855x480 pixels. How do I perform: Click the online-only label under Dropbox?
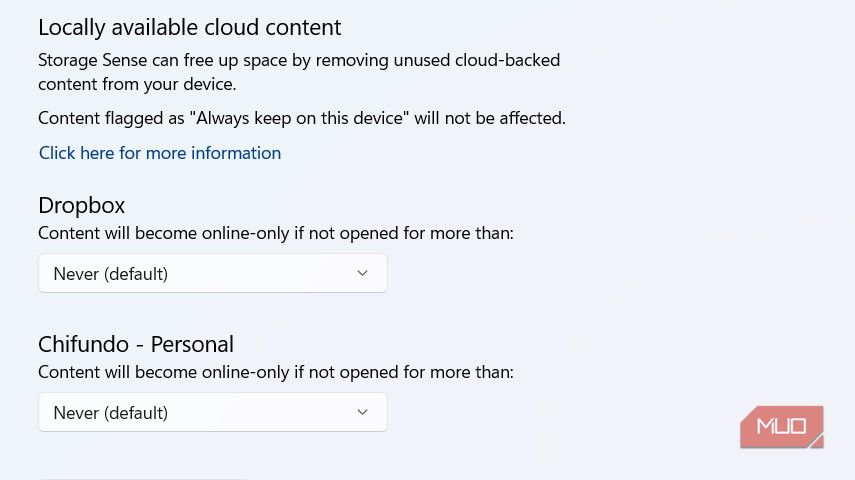(x=276, y=233)
